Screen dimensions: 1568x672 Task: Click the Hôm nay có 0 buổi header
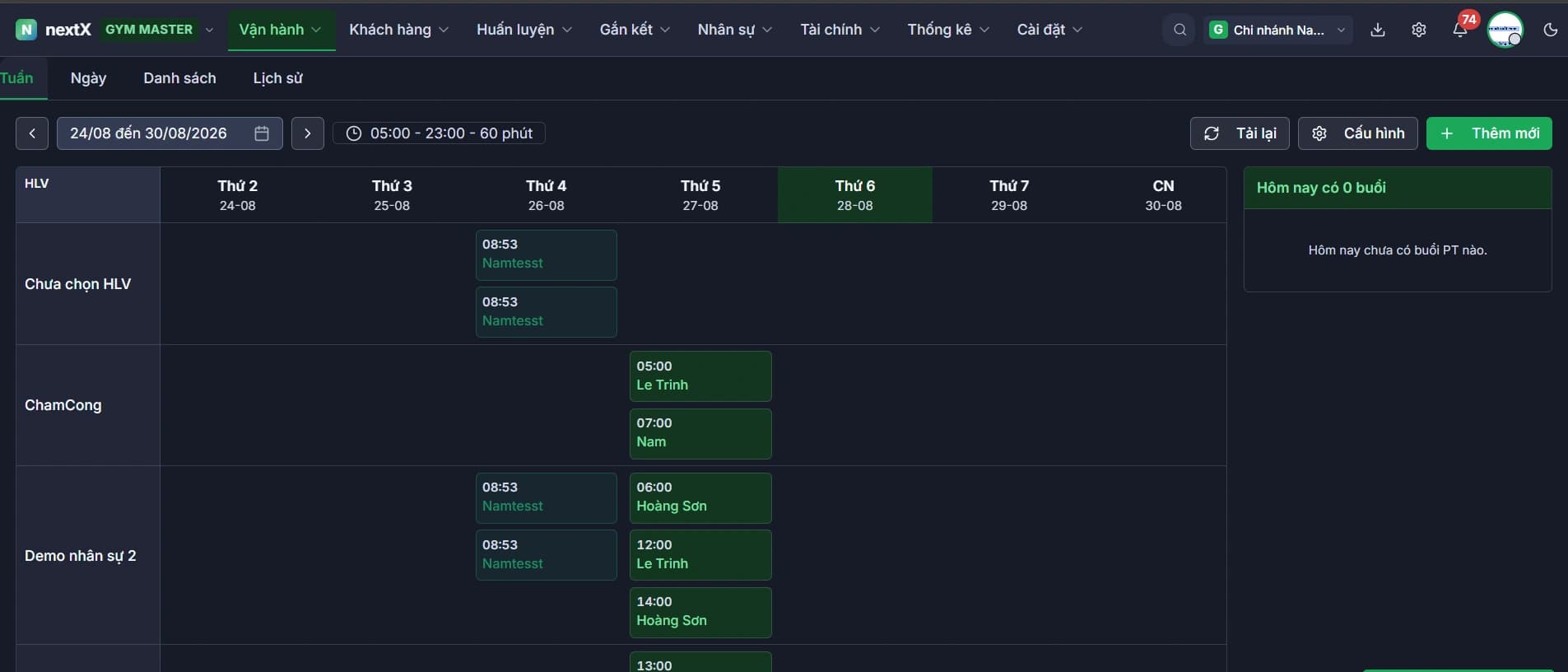pos(1398,188)
